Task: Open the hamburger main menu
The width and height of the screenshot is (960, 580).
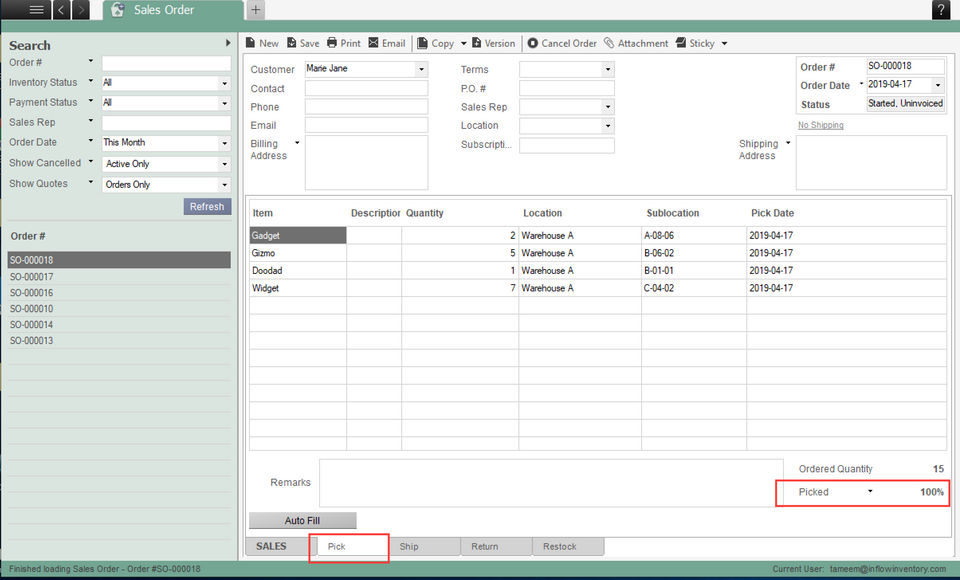Action: 36,10
